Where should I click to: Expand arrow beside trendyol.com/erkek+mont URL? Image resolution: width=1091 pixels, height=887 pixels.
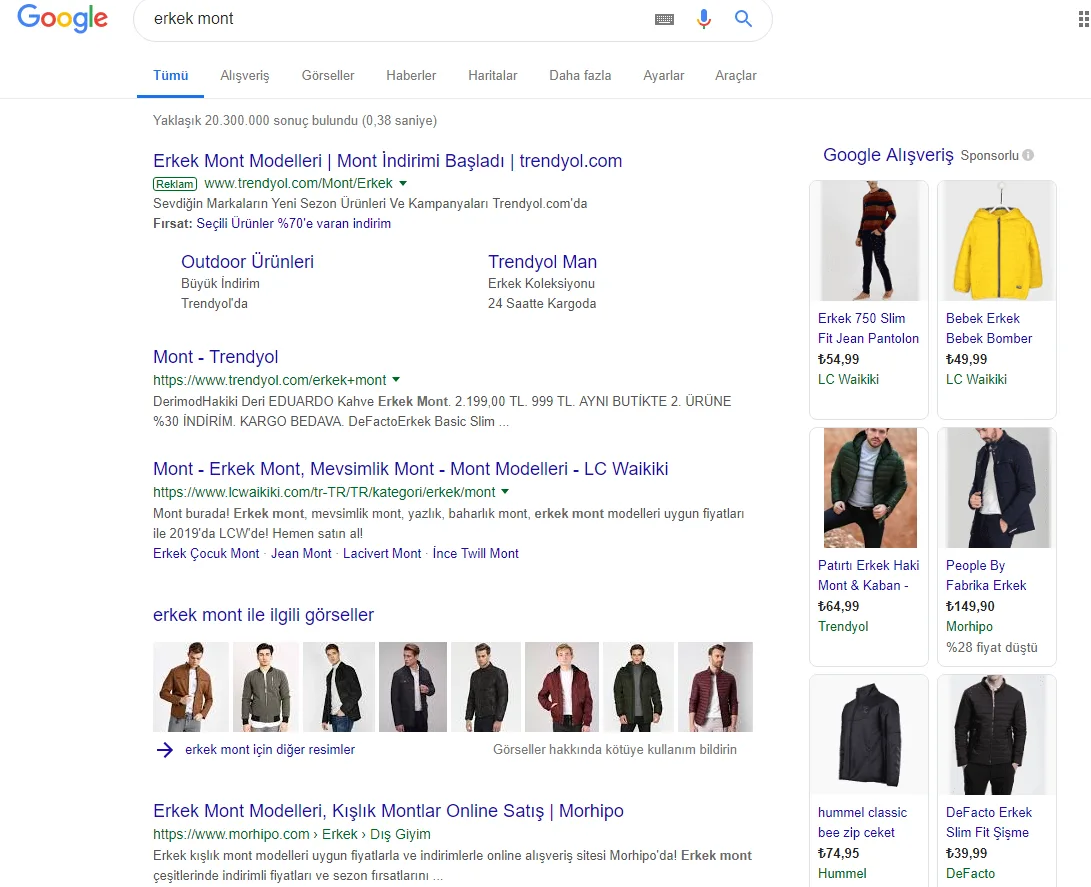coord(396,380)
